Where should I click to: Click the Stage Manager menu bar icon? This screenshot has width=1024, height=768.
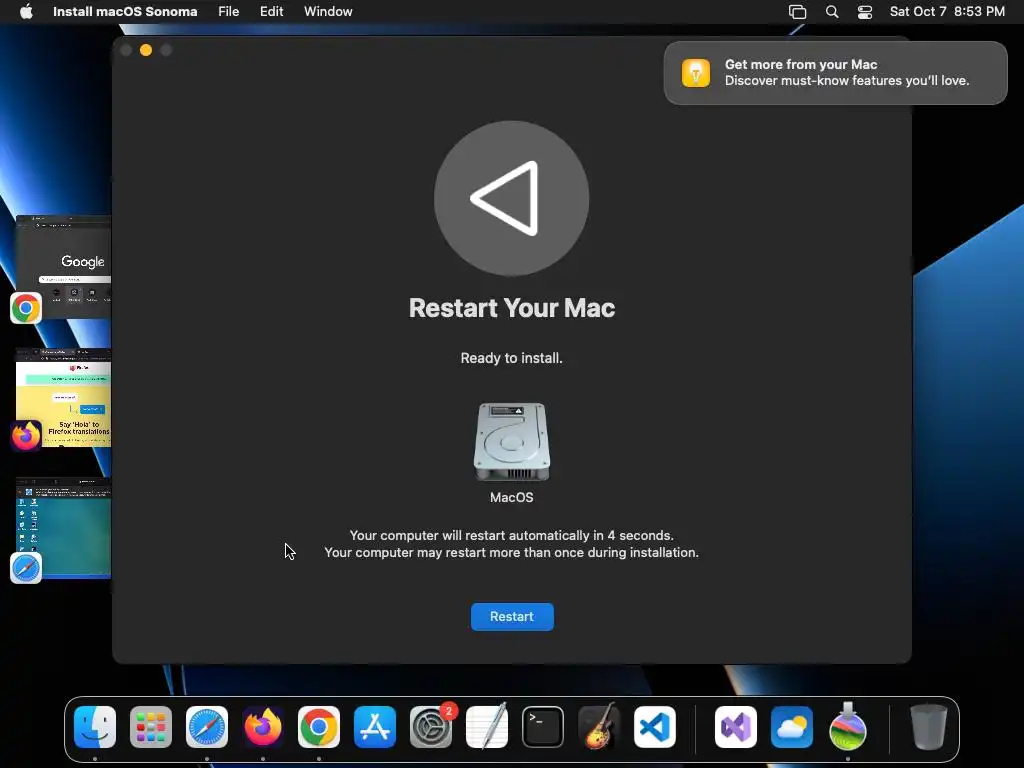pyautogui.click(x=797, y=12)
